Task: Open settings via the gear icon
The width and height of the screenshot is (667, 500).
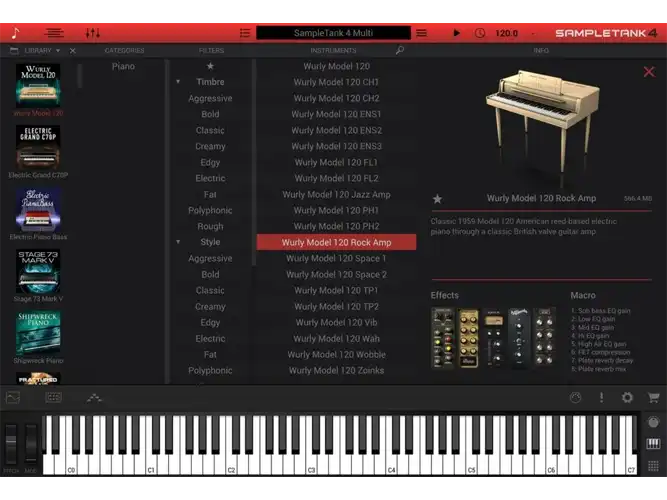Action: pos(627,397)
